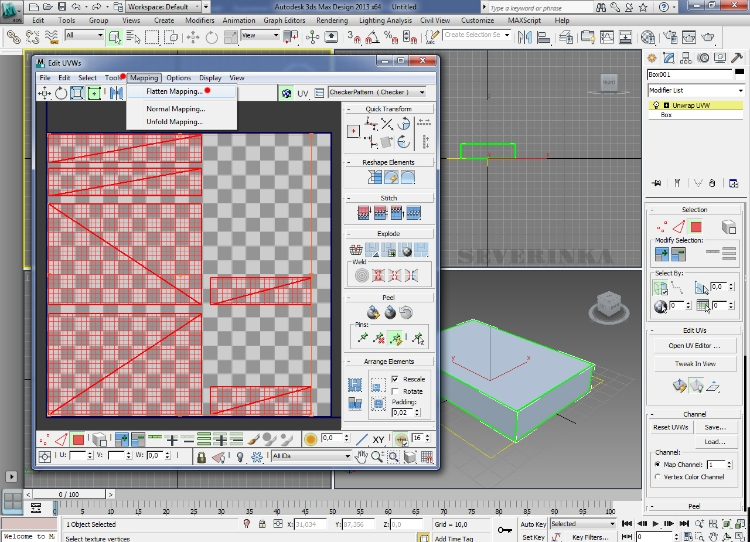Switch to polygon sub-object mode in UV editor
This screenshot has height=542, width=750.
tap(76, 439)
